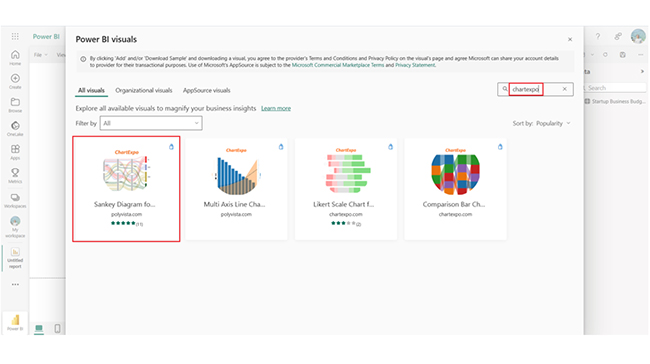Collapse the right data pane chevron

pos(642,71)
